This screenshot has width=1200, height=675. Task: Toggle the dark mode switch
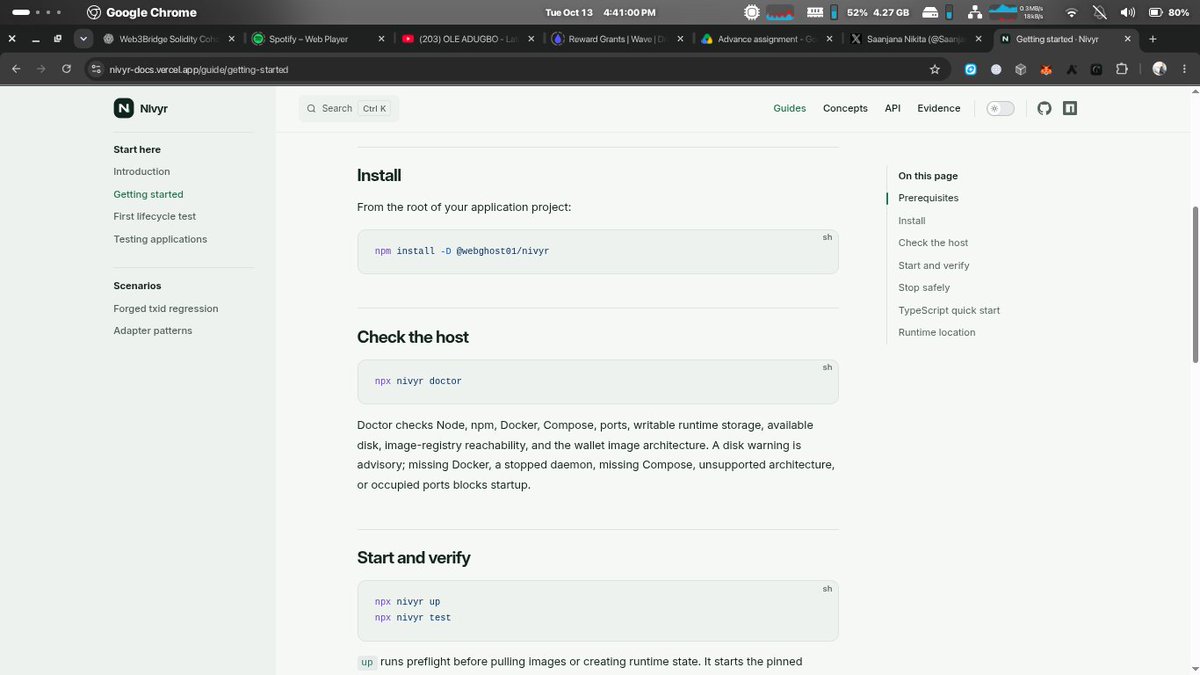[1000, 108]
